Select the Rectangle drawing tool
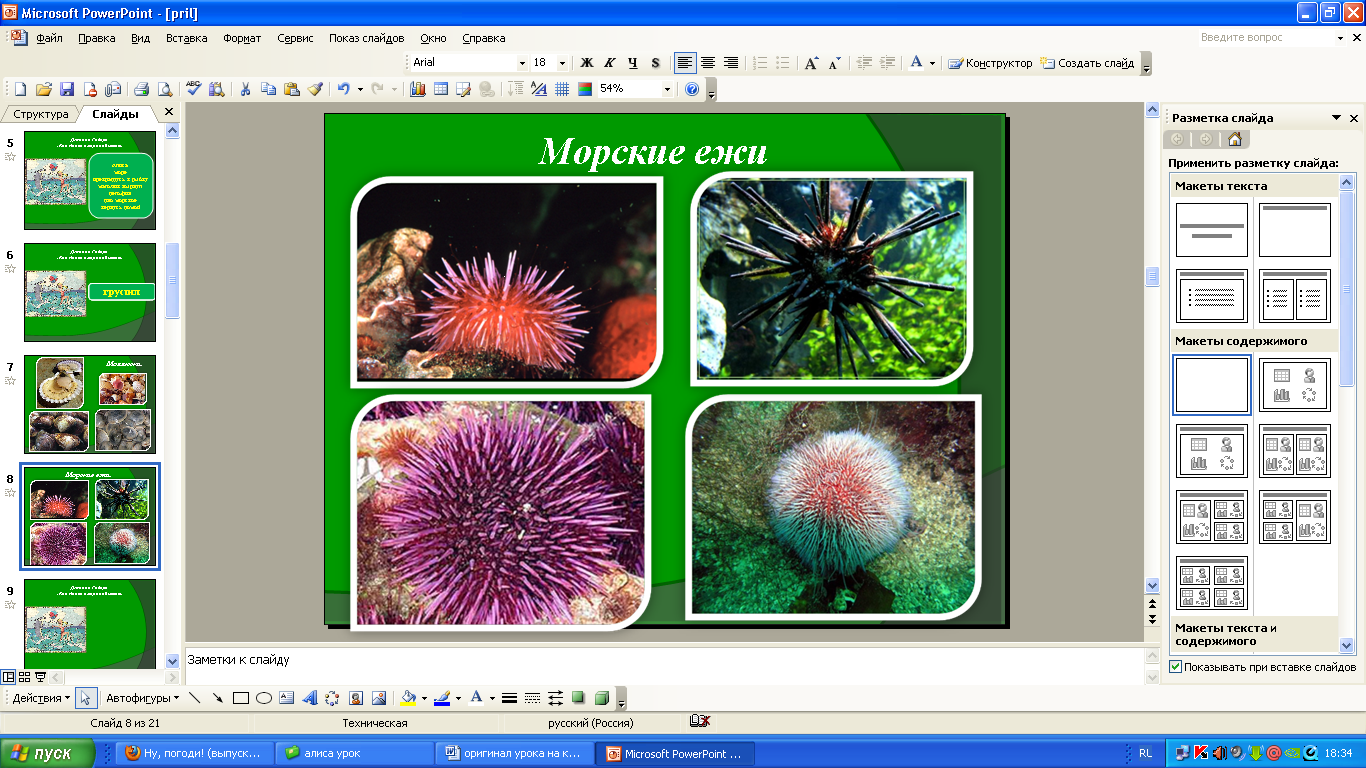Image resolution: width=1366 pixels, height=768 pixels. click(240, 698)
